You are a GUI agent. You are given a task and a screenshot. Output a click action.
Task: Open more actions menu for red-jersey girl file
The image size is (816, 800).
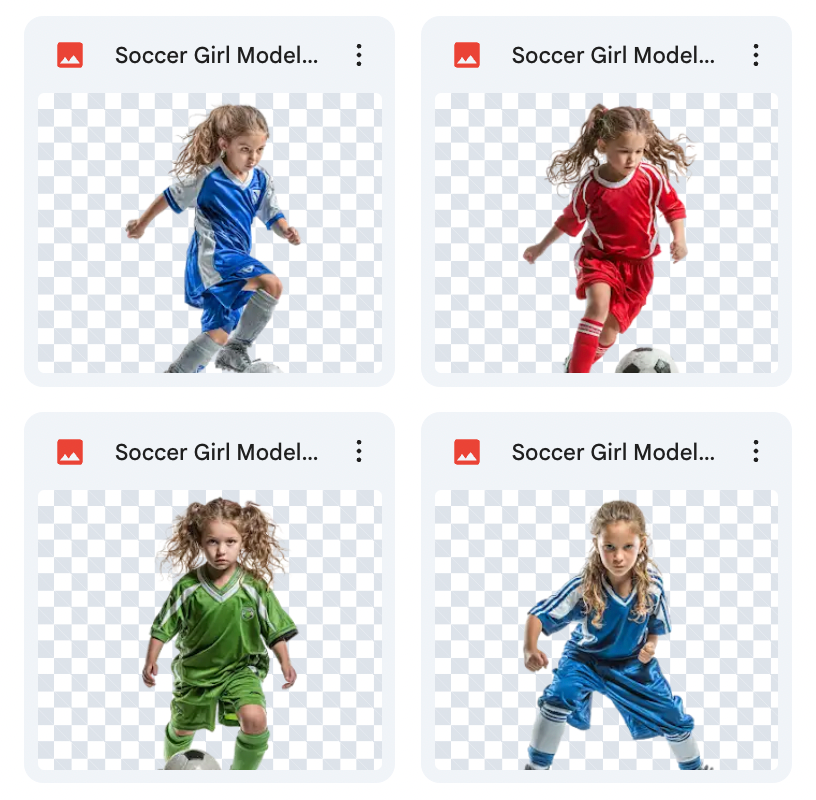[x=756, y=55]
